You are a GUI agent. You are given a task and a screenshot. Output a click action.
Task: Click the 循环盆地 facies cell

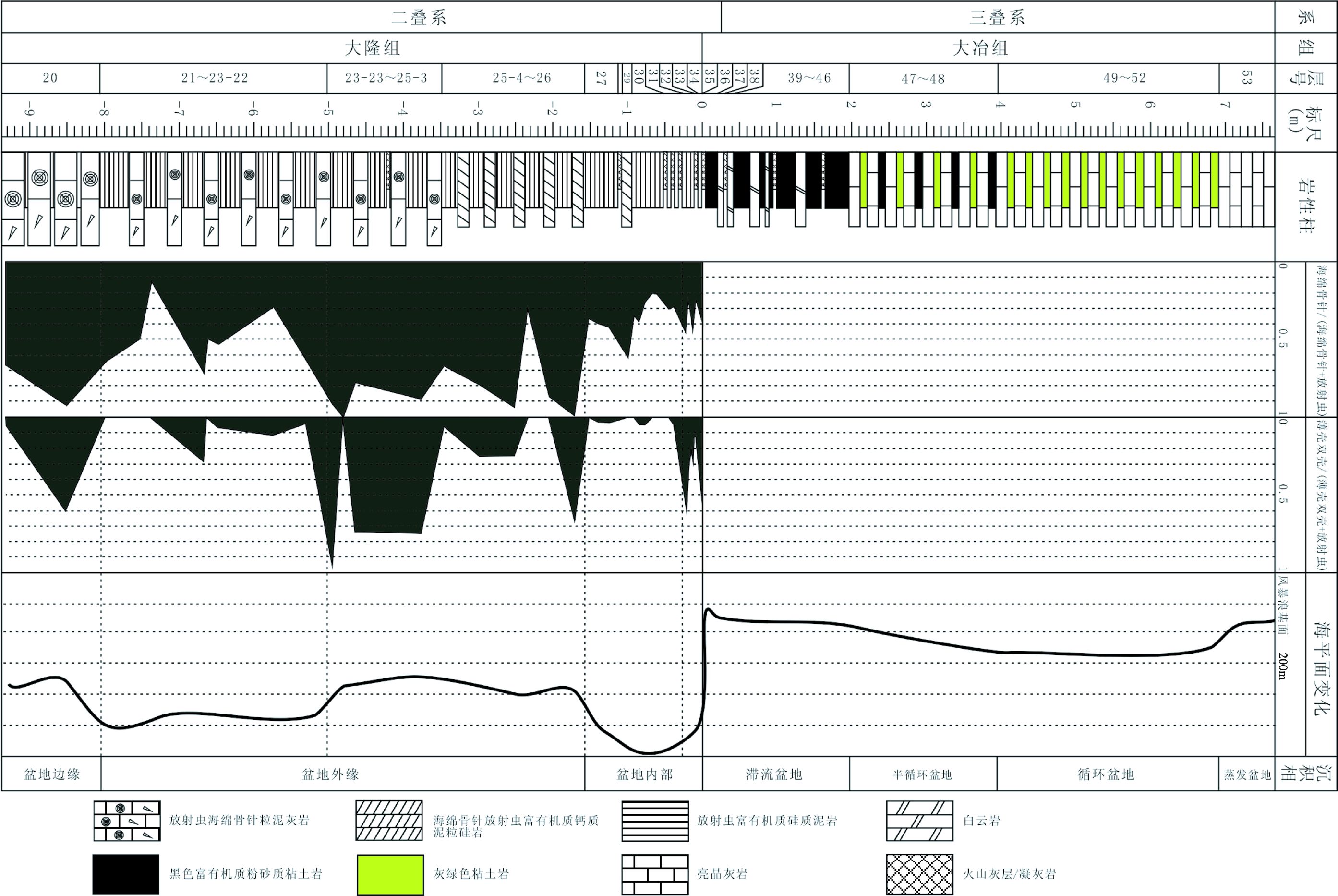[x=1106, y=775]
